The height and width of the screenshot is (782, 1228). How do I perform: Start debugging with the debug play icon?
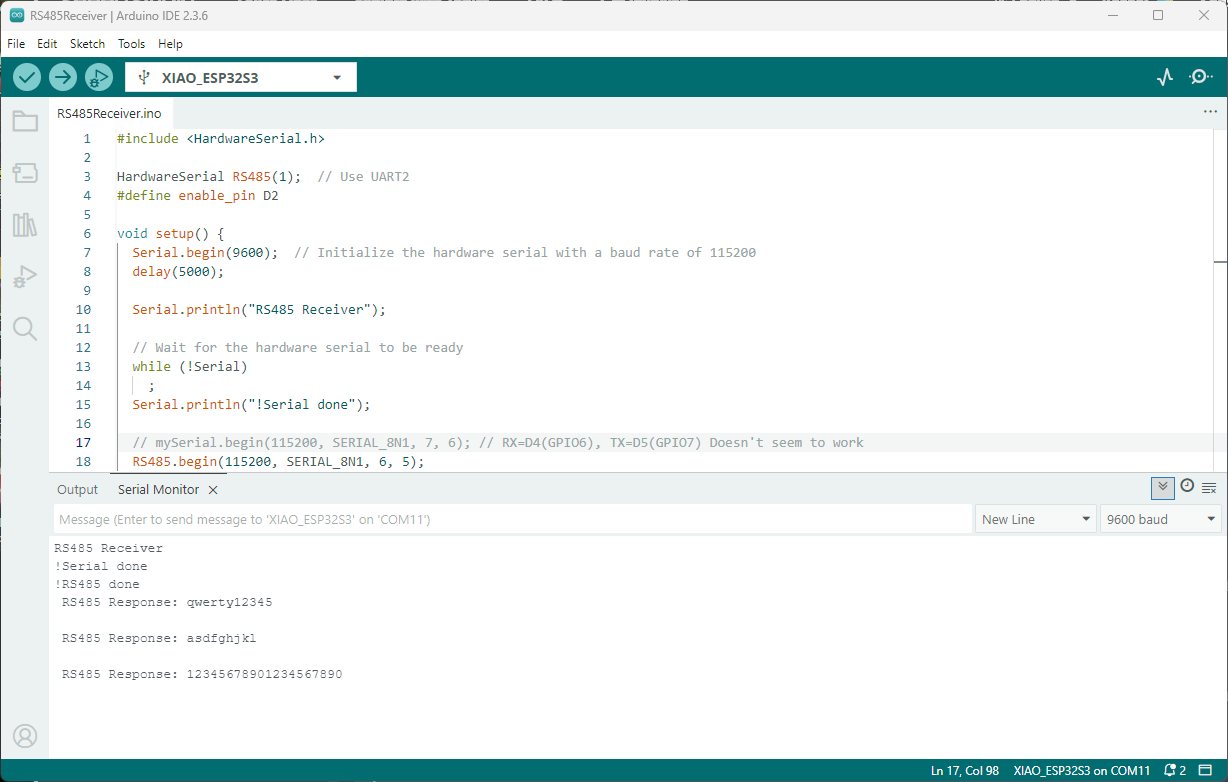point(99,77)
